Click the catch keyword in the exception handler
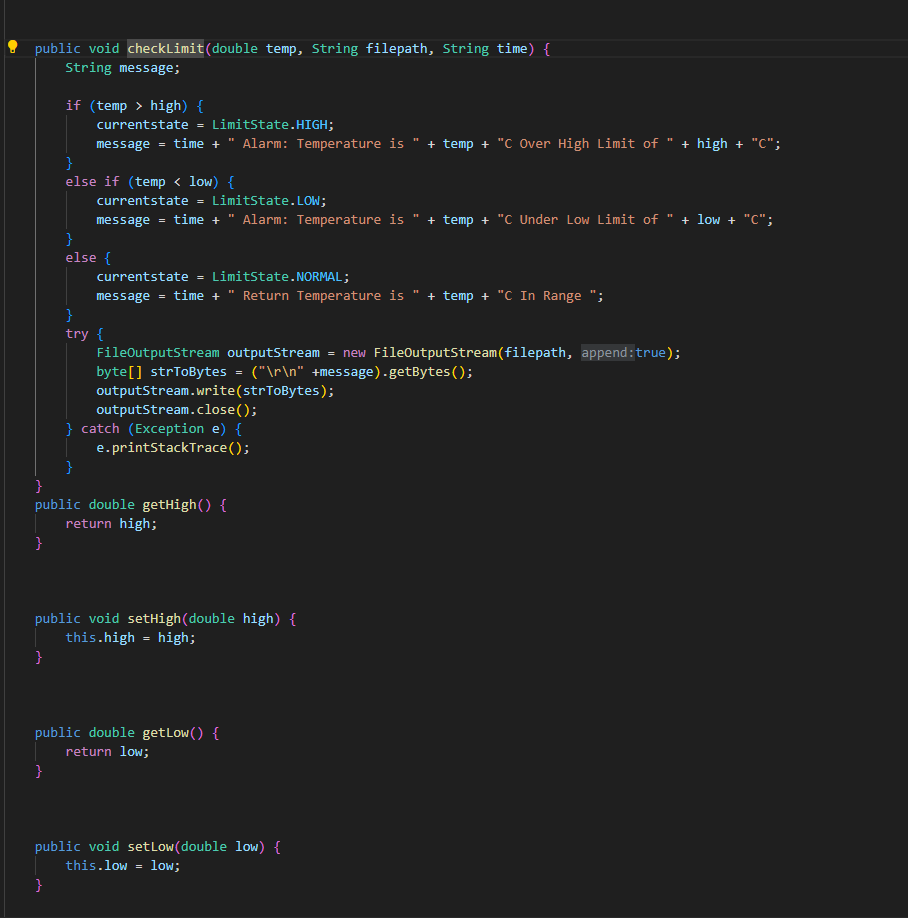Viewport: 908px width, 918px height. click(100, 428)
